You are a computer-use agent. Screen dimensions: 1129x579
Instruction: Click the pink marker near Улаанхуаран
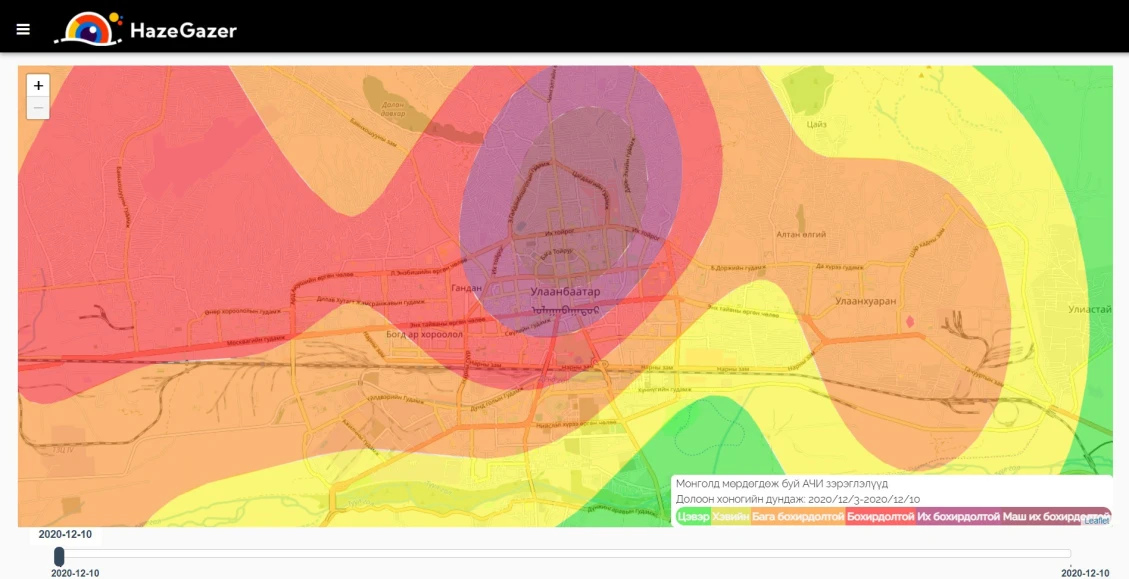click(910, 320)
